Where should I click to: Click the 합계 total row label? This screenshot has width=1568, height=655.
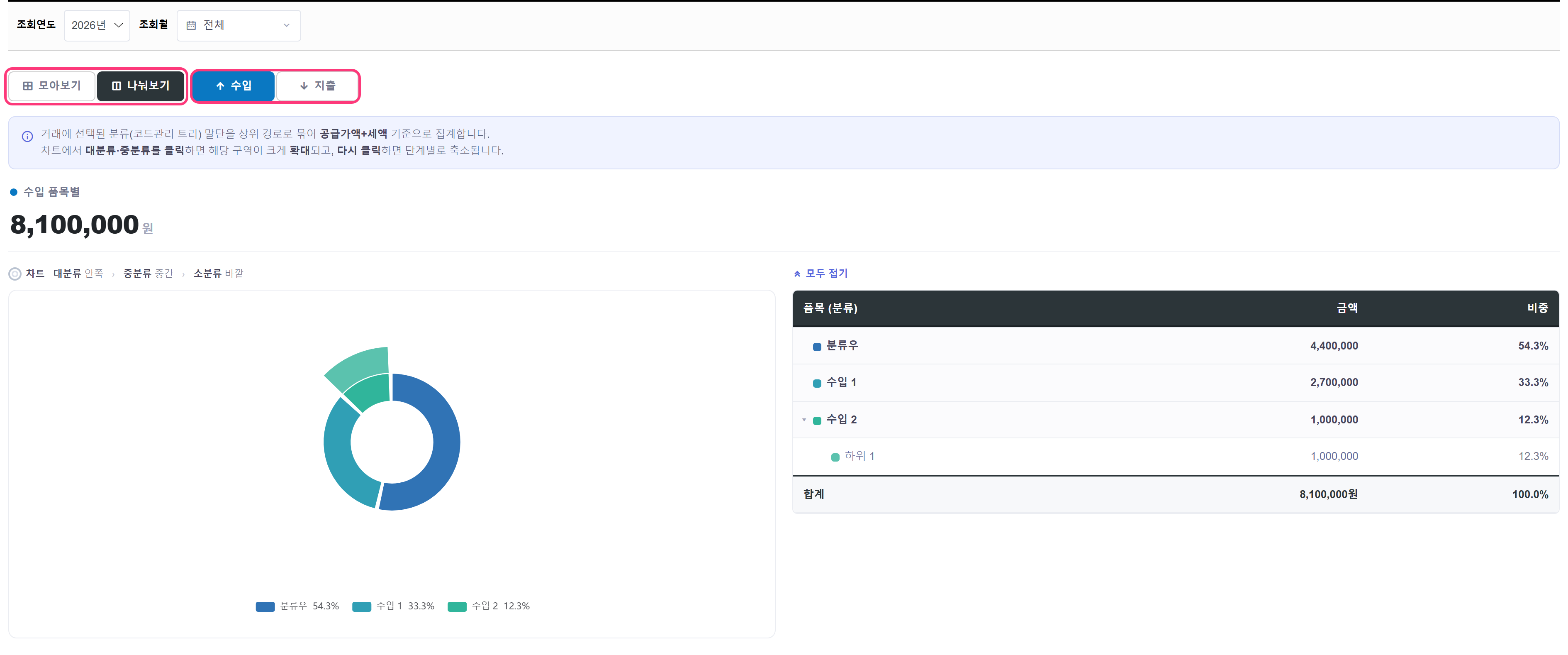click(813, 494)
